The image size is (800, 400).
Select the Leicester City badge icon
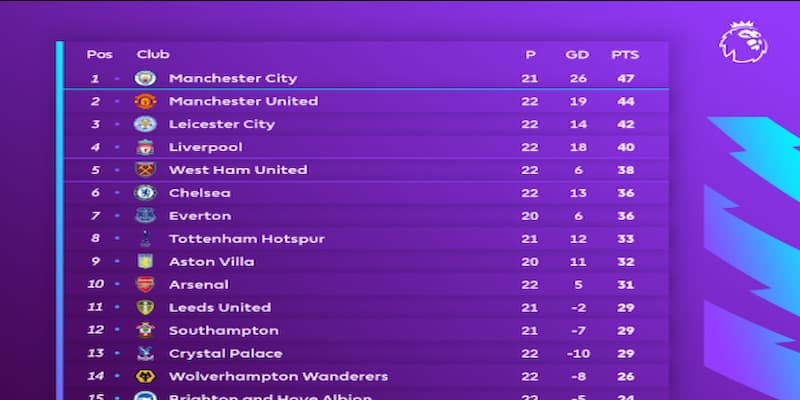[x=145, y=124]
